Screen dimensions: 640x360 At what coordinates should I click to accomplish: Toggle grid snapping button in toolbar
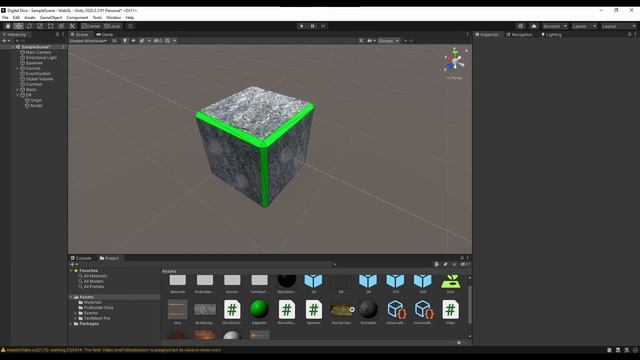click(131, 26)
